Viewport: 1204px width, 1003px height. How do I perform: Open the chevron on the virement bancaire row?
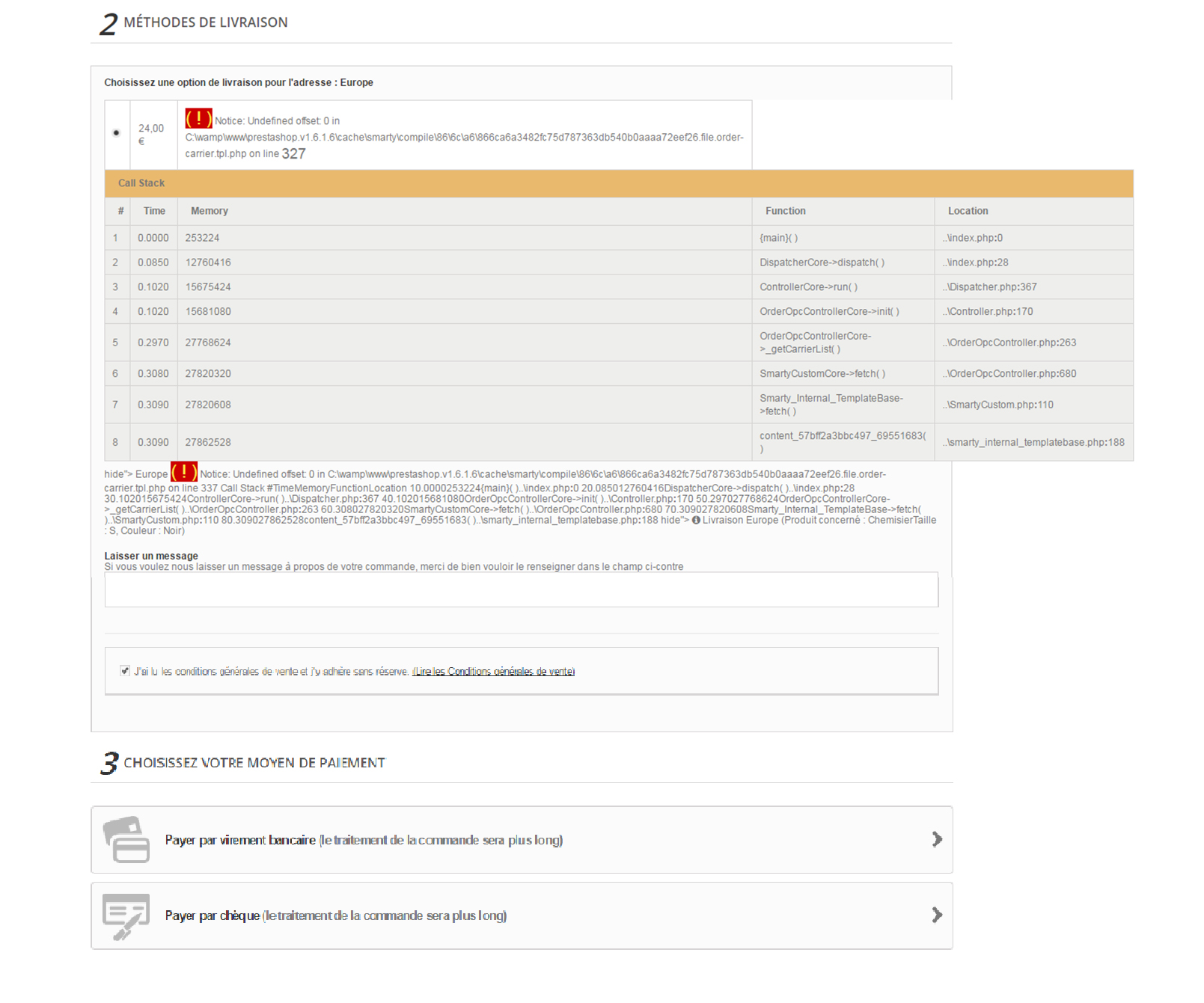click(x=937, y=839)
